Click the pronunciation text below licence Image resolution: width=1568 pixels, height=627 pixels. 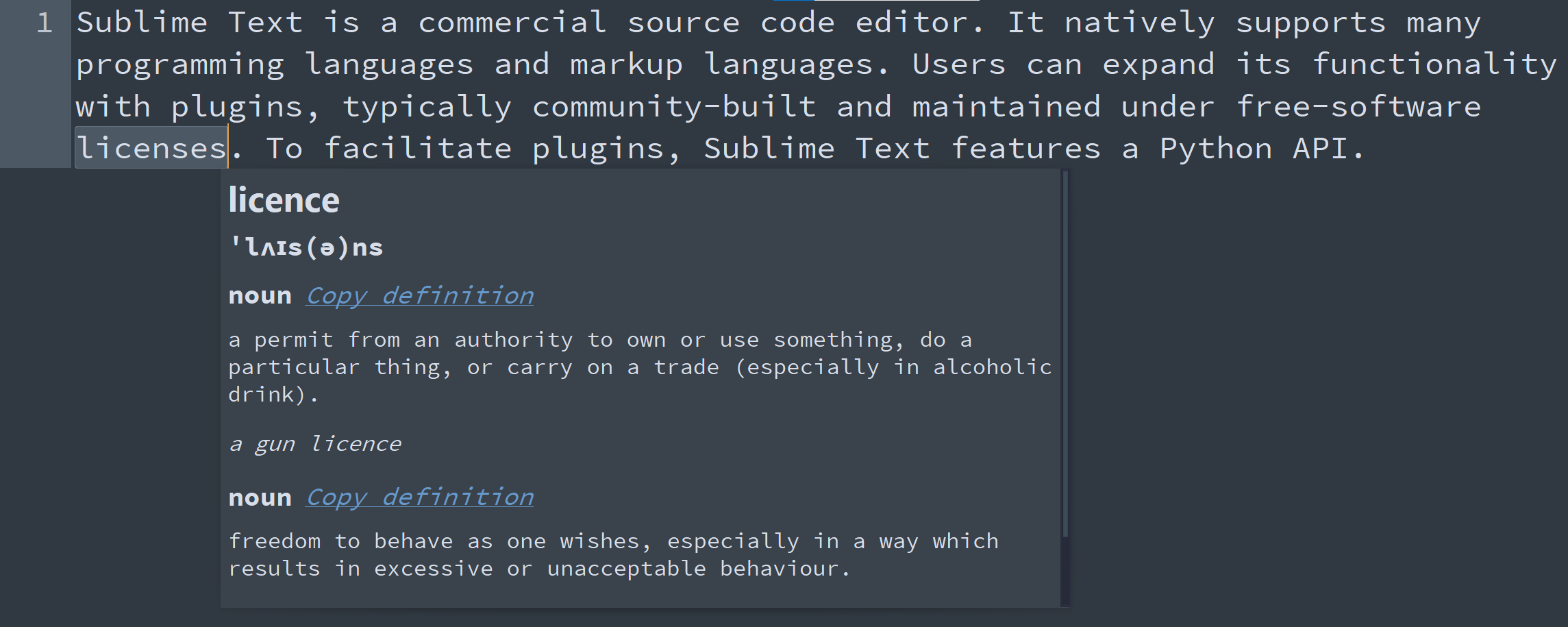tap(306, 247)
